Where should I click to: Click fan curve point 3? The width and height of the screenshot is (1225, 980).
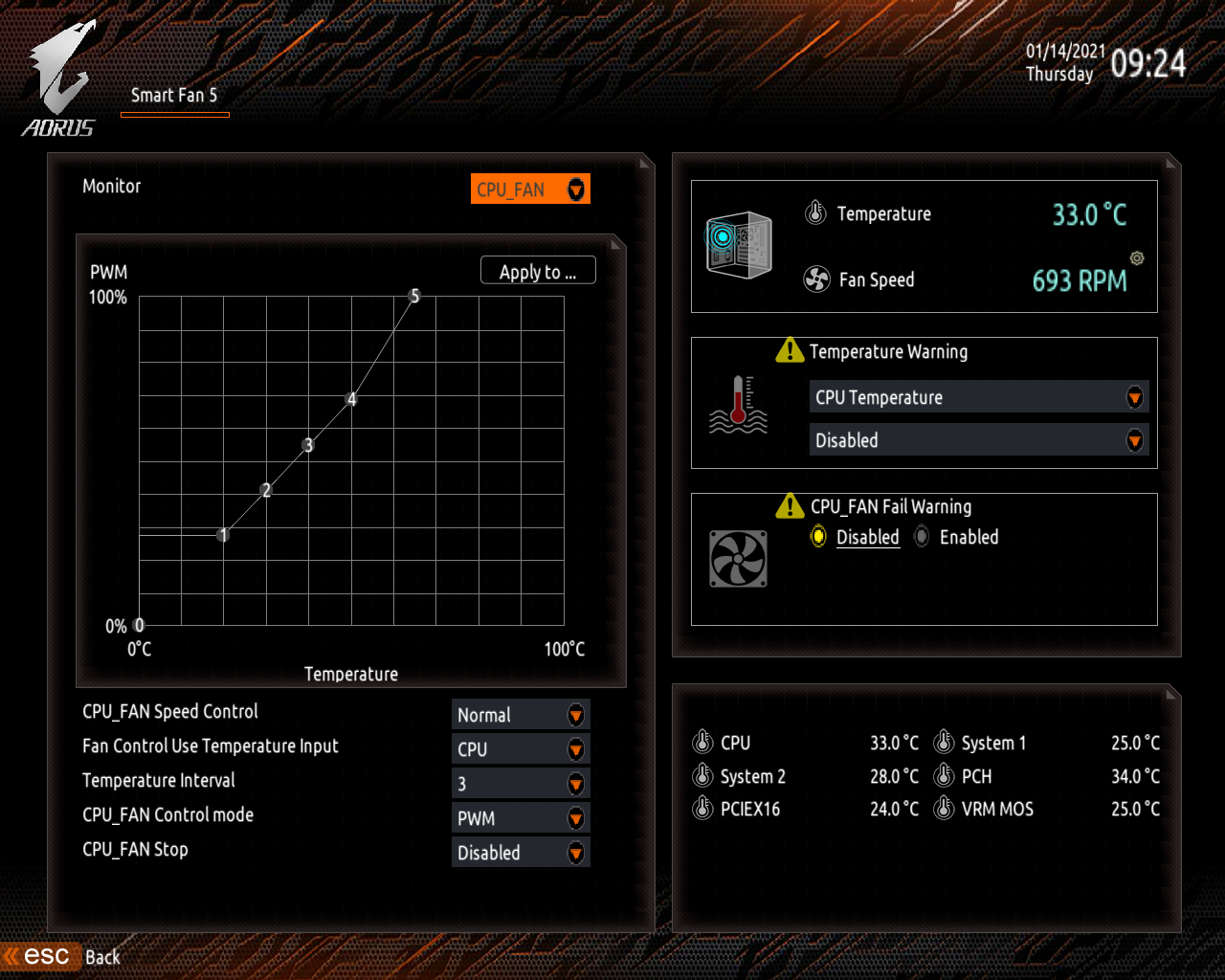308,445
